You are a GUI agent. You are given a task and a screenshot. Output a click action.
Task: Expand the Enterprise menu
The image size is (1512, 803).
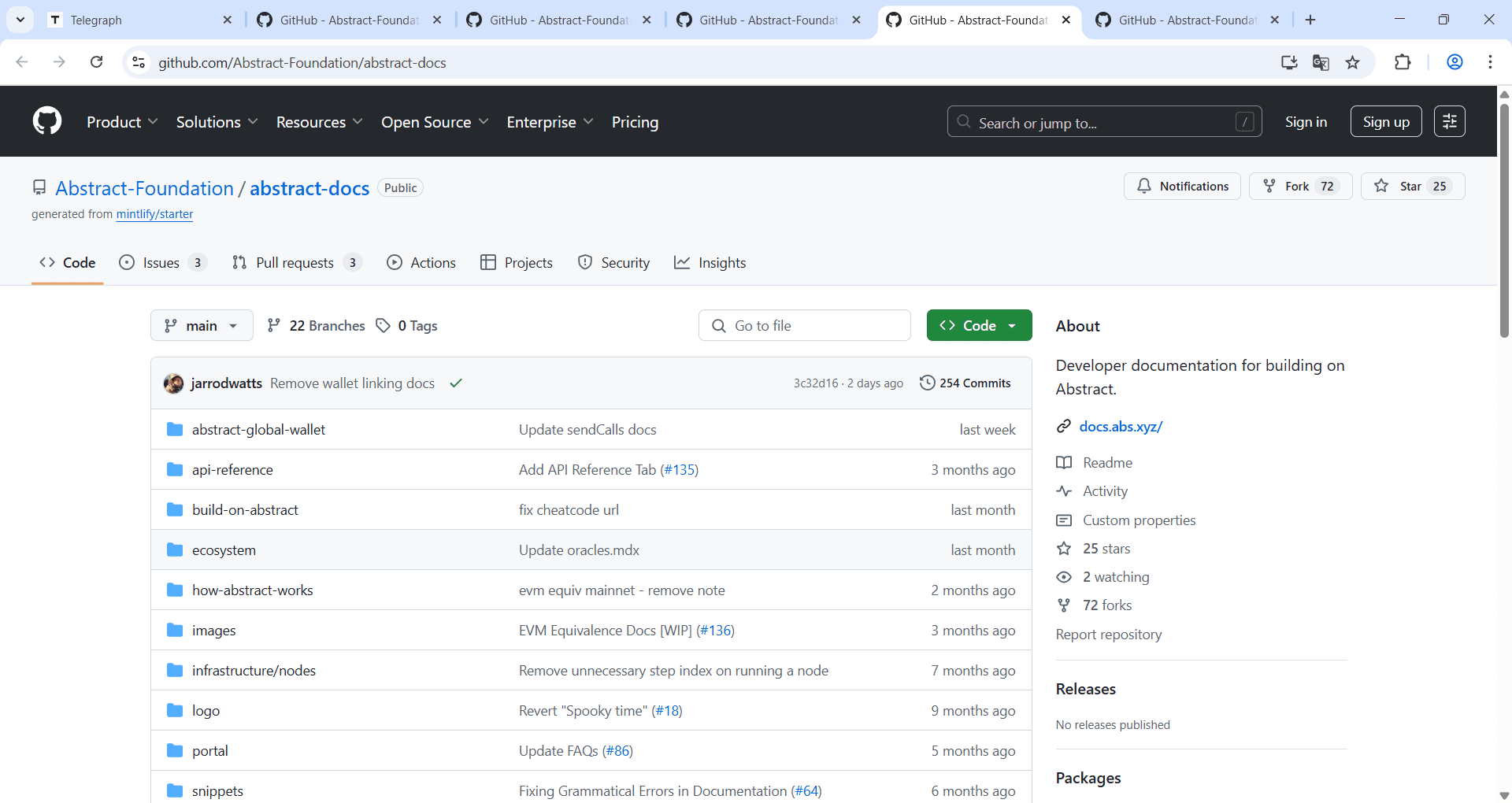click(550, 122)
